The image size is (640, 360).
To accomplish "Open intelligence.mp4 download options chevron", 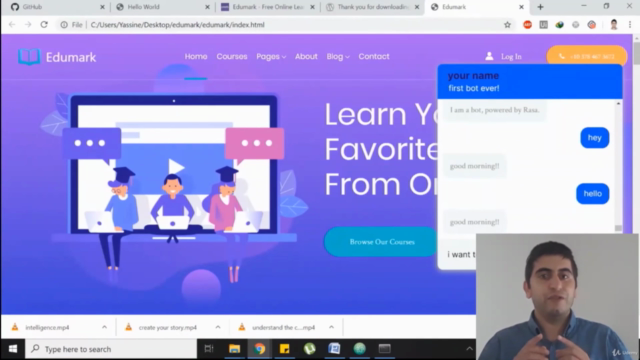I will pos(104,327).
